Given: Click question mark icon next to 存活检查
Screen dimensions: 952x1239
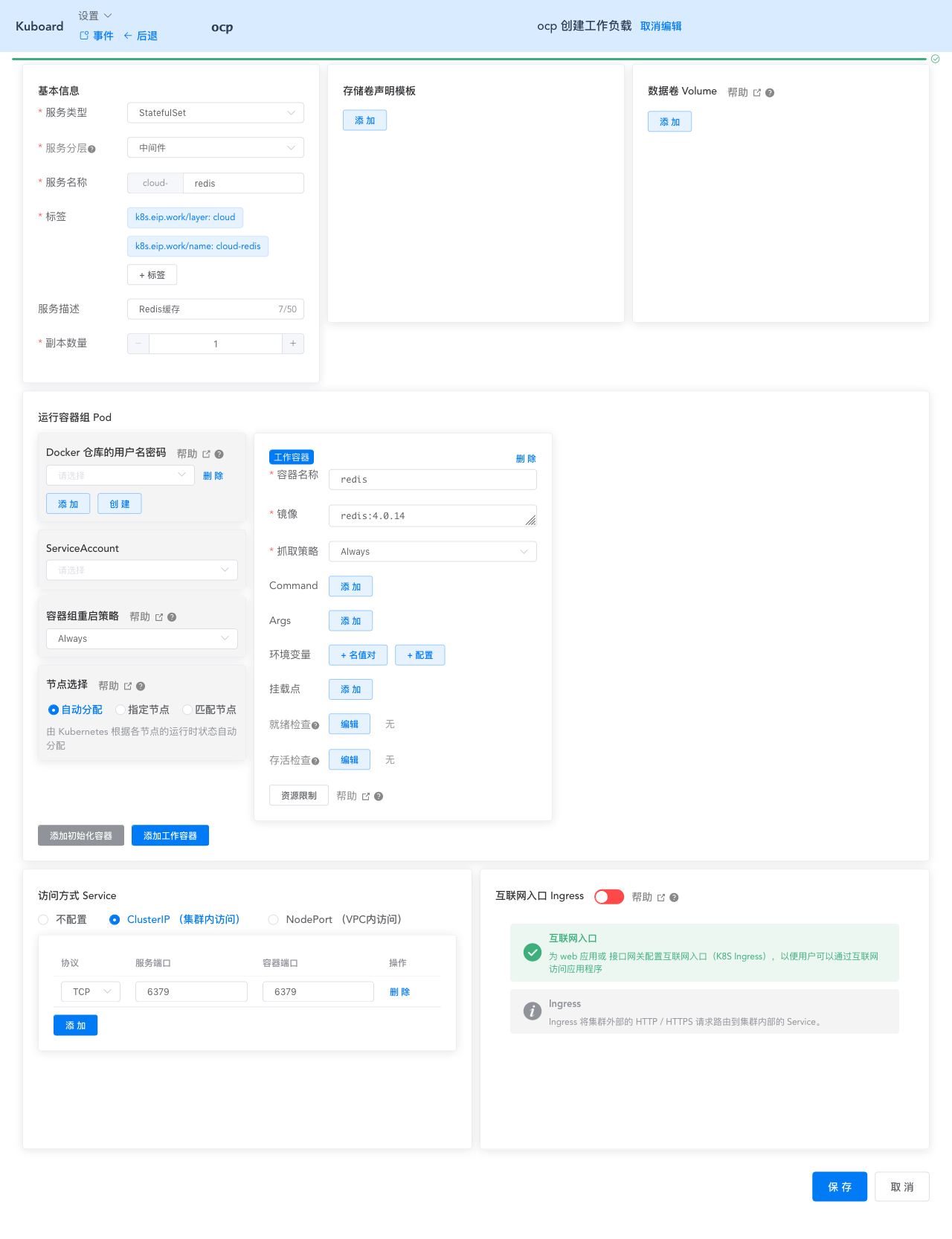Looking at the screenshot, I should click(315, 762).
